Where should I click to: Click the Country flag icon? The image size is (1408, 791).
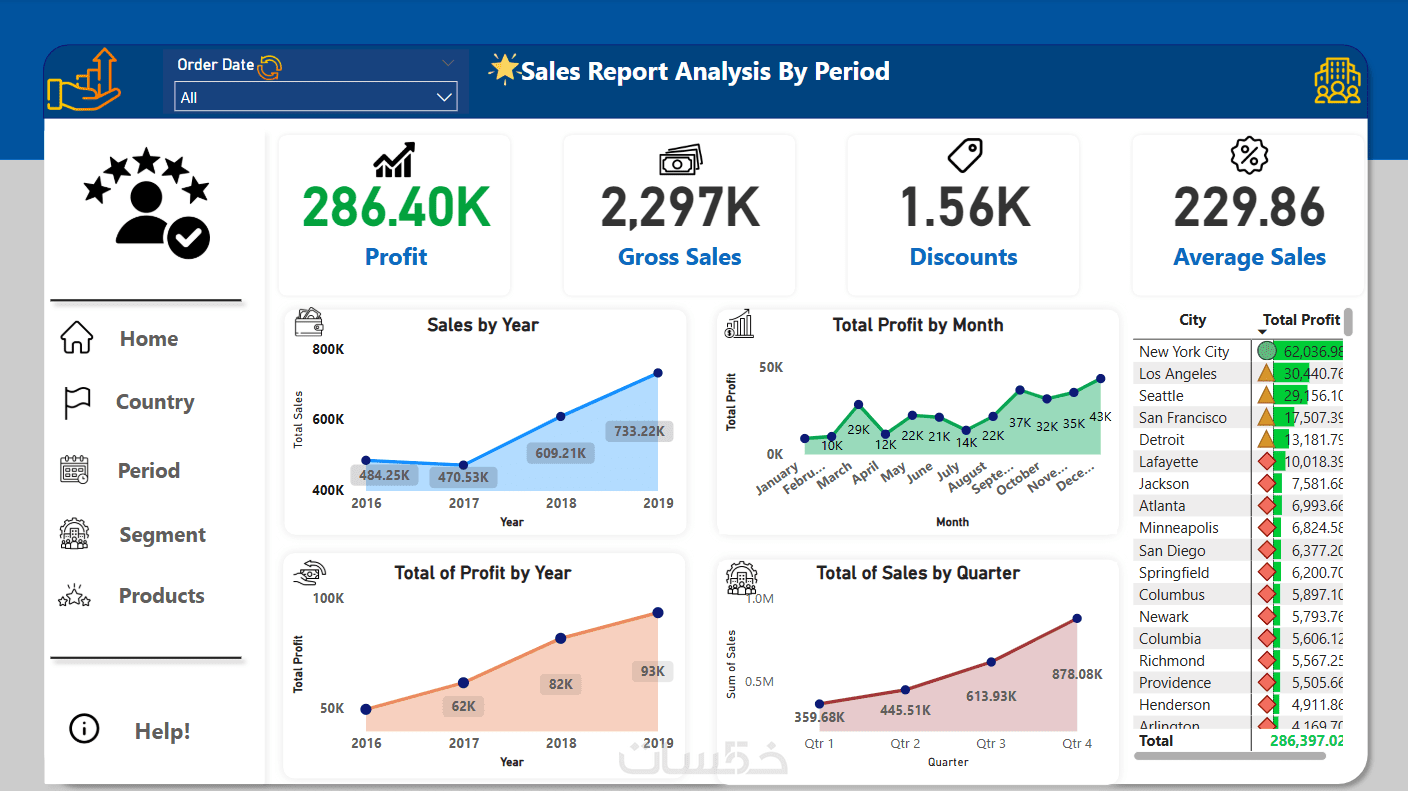pos(77,402)
